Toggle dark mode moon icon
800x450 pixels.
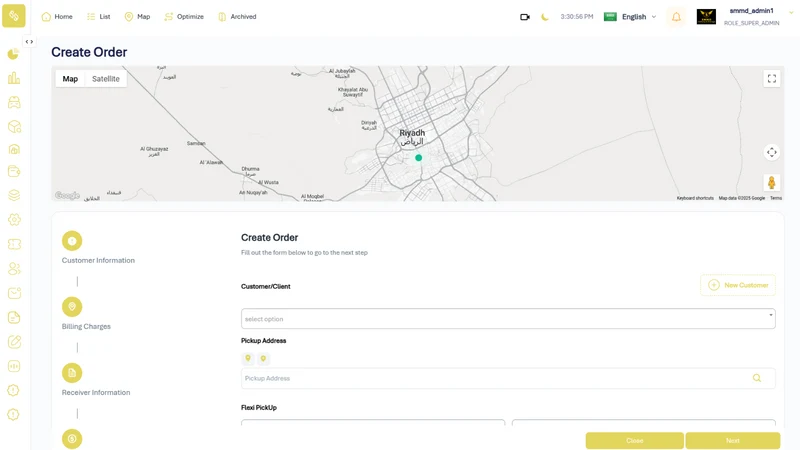pyautogui.click(x=545, y=17)
